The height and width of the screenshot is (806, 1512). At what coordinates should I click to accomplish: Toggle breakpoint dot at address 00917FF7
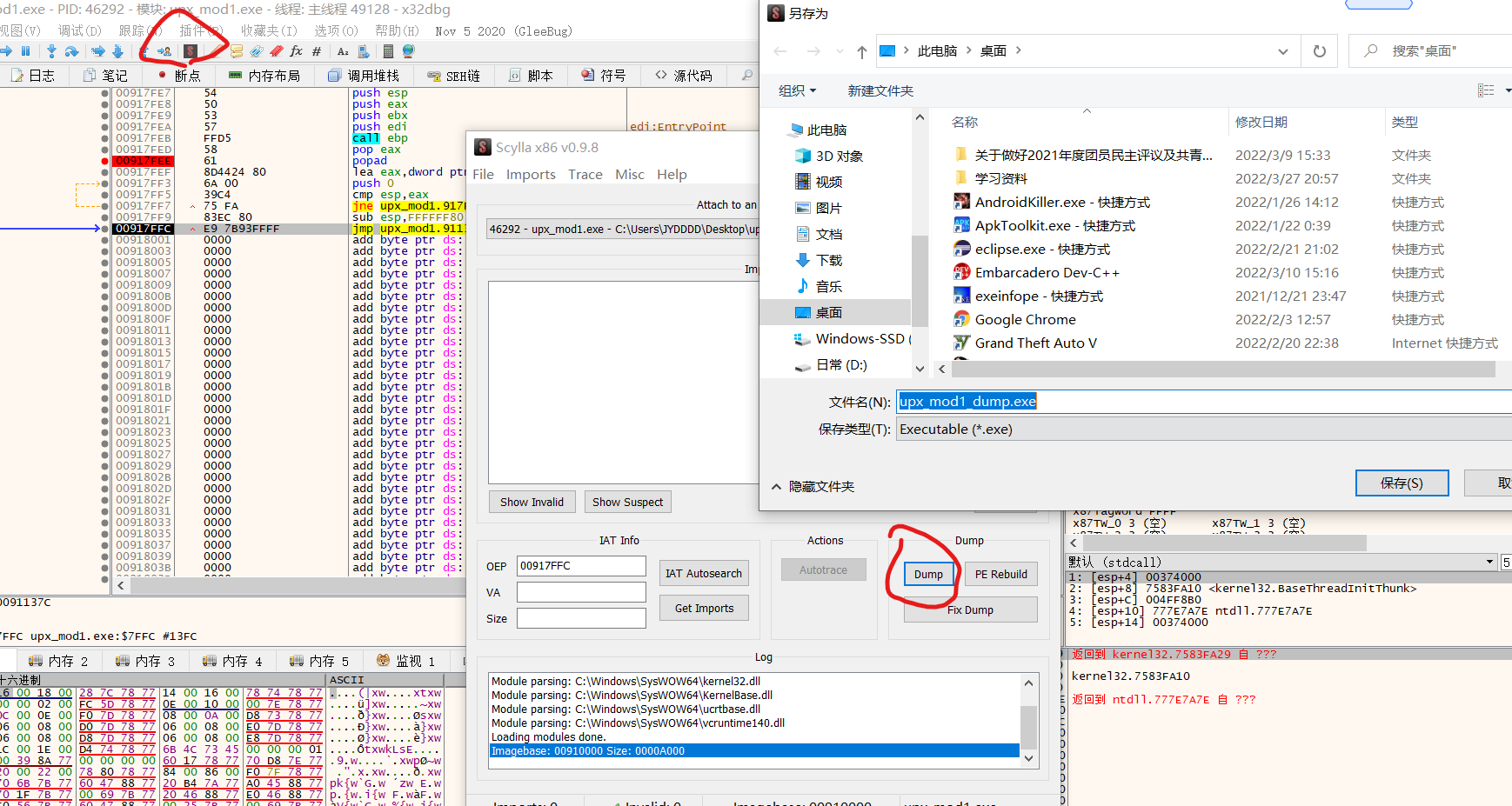[x=105, y=206]
